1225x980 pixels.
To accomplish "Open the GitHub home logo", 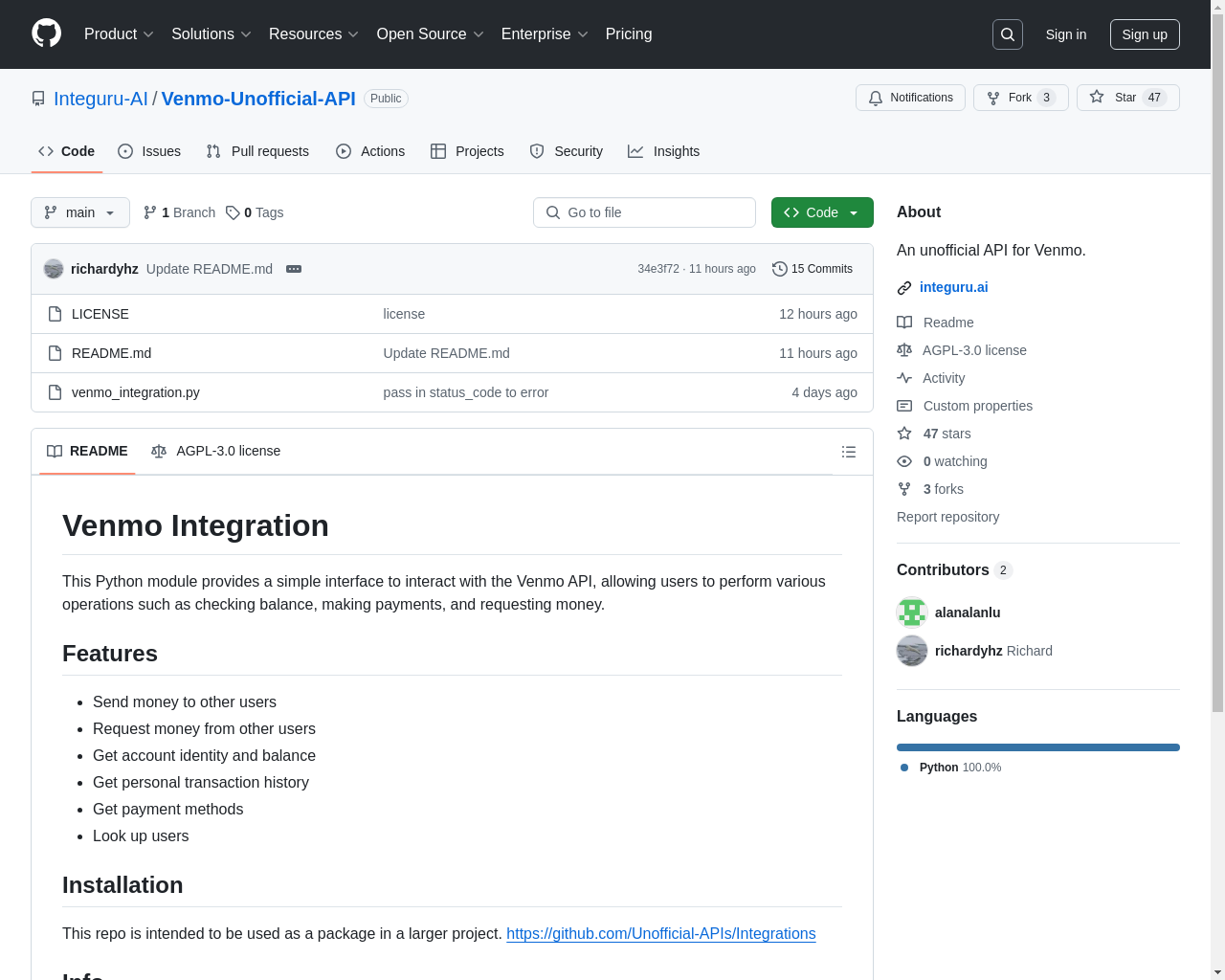I will 46,33.
